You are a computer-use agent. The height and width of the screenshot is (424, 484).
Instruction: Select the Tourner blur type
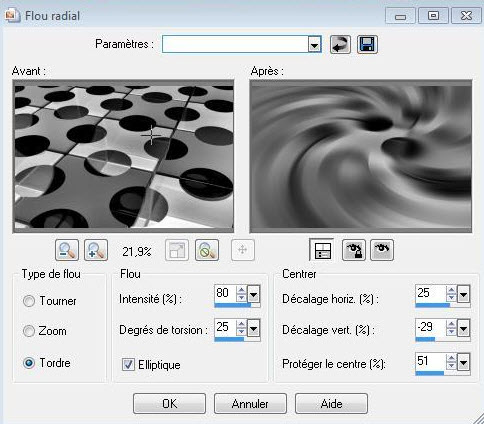29,301
